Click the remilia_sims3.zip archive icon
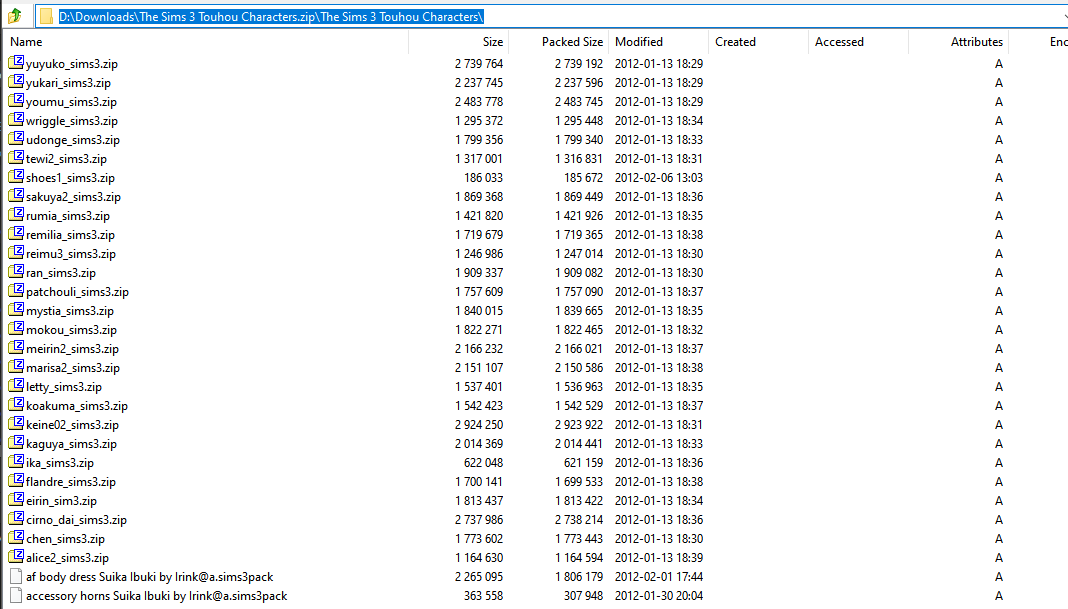 click(x=16, y=235)
